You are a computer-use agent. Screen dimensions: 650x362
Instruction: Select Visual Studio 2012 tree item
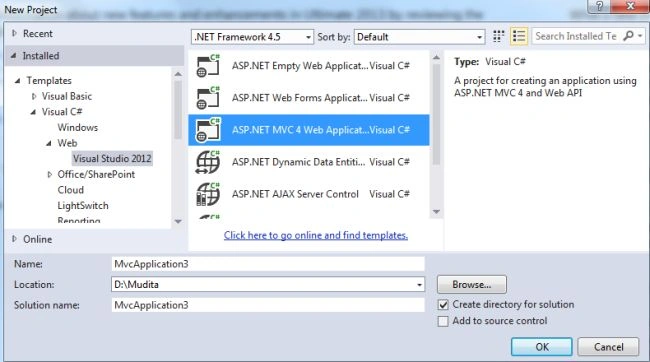coord(112,158)
